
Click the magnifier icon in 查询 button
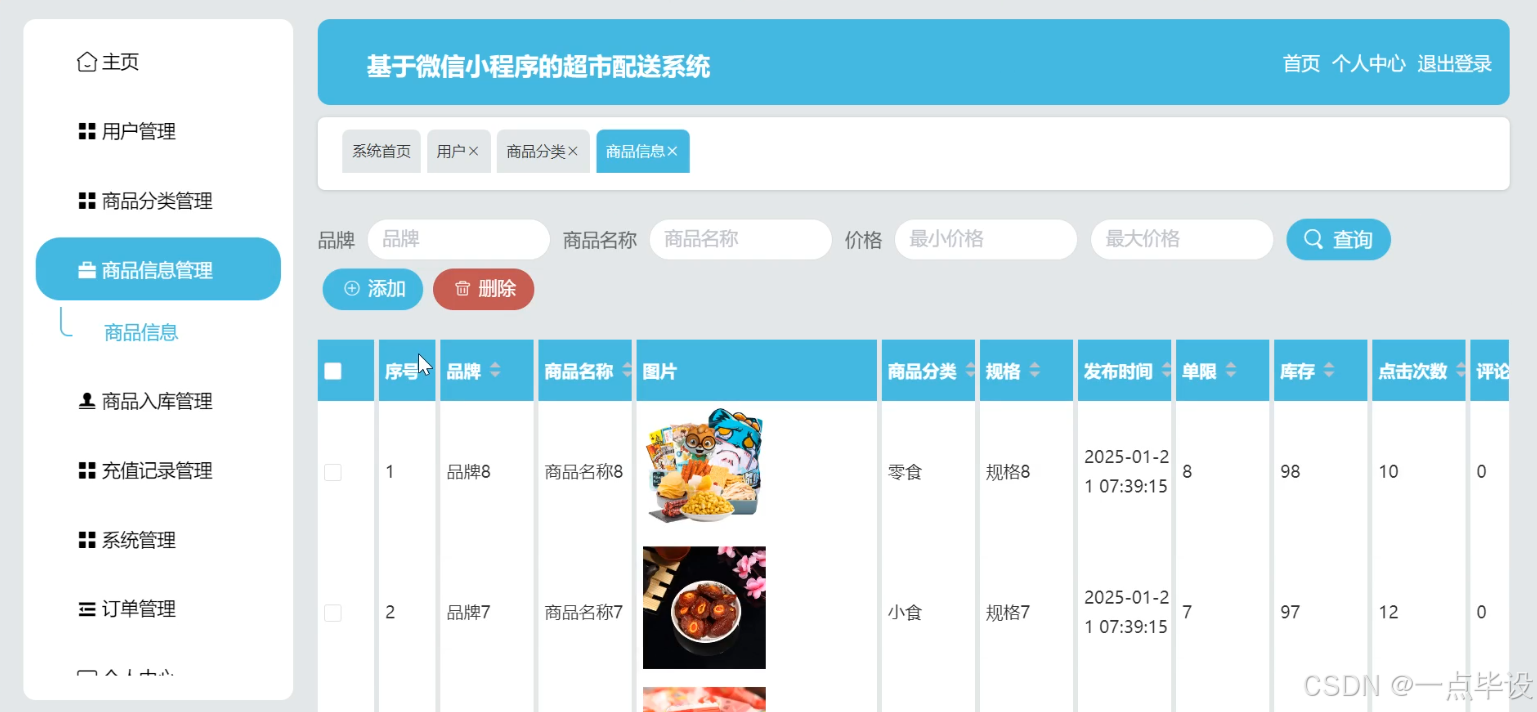[x=1313, y=239]
